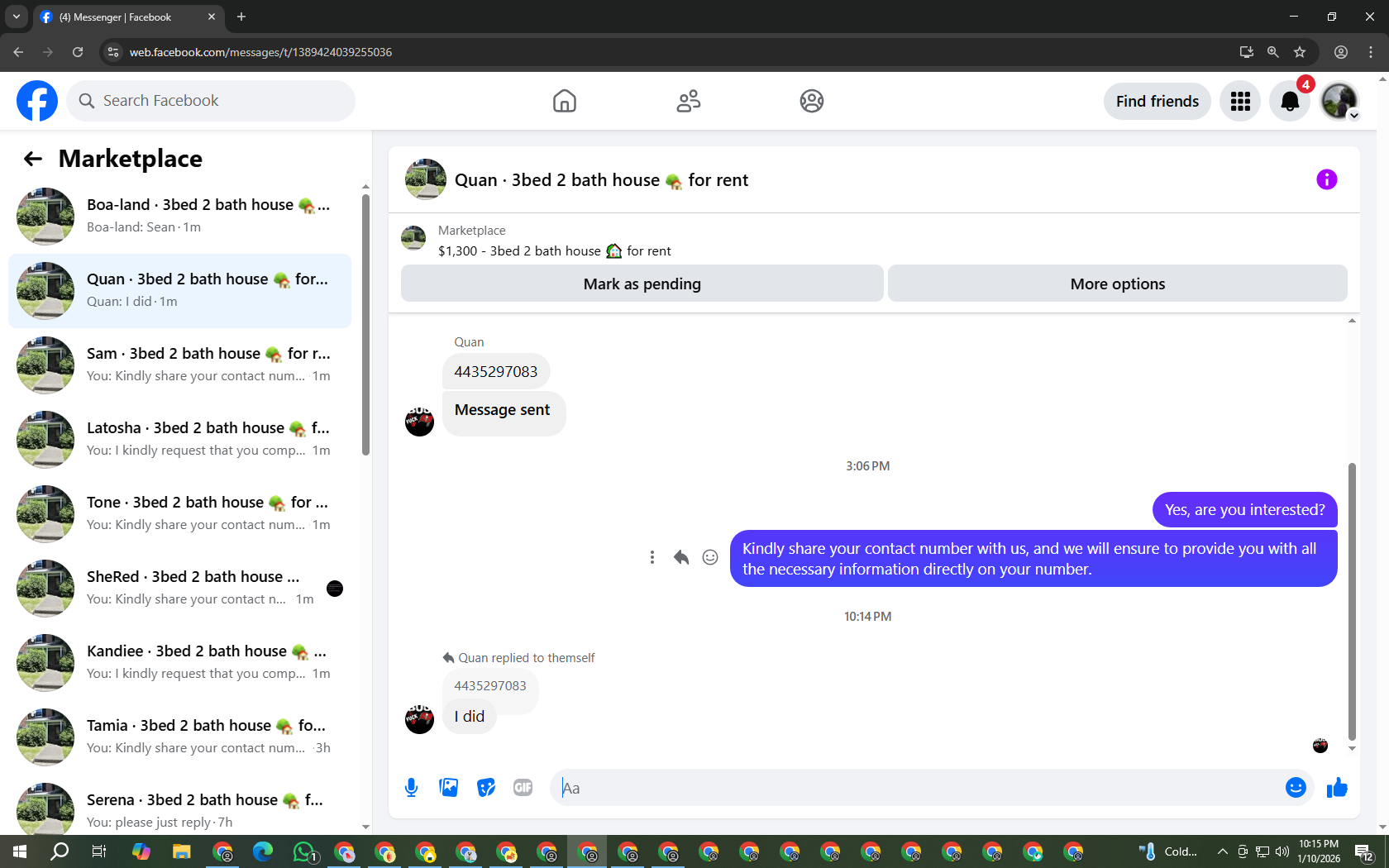This screenshot has width=1389, height=868.
Task: Open File Explorer from taskbar
Action: point(182,851)
